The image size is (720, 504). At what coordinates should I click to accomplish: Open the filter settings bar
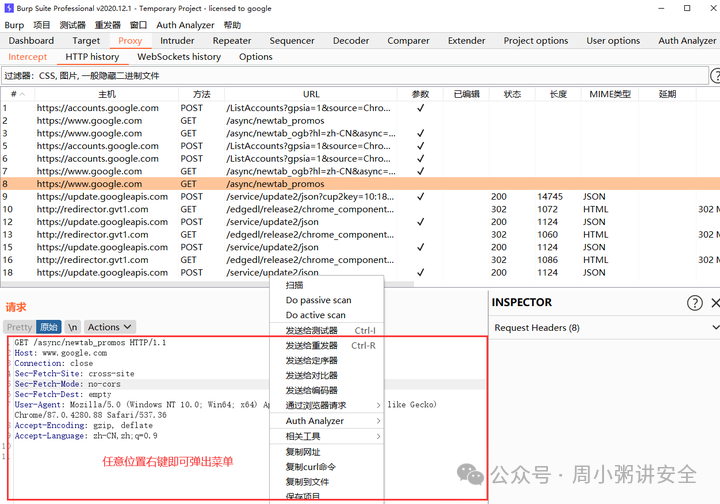tap(354, 76)
